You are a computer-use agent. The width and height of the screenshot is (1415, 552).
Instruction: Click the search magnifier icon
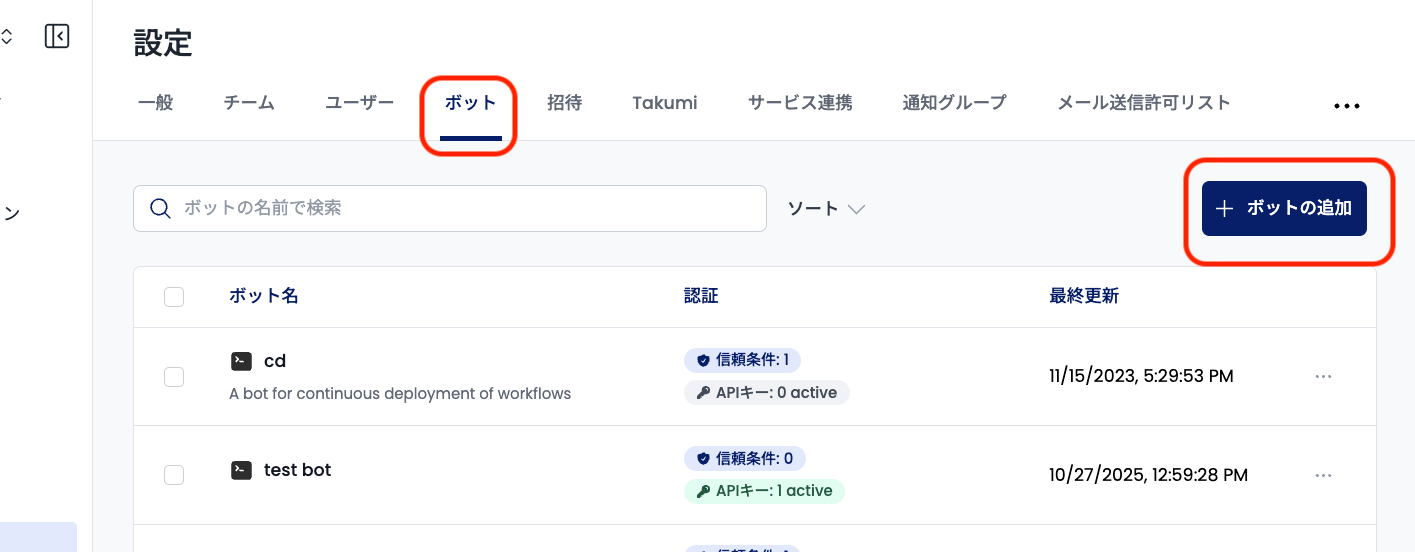point(160,208)
